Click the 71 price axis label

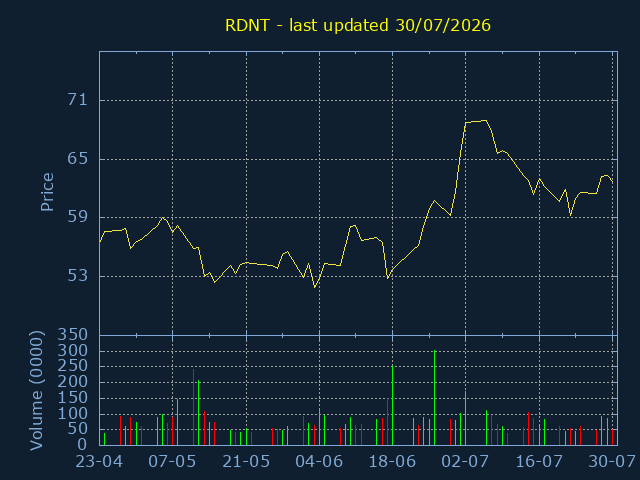click(78, 100)
